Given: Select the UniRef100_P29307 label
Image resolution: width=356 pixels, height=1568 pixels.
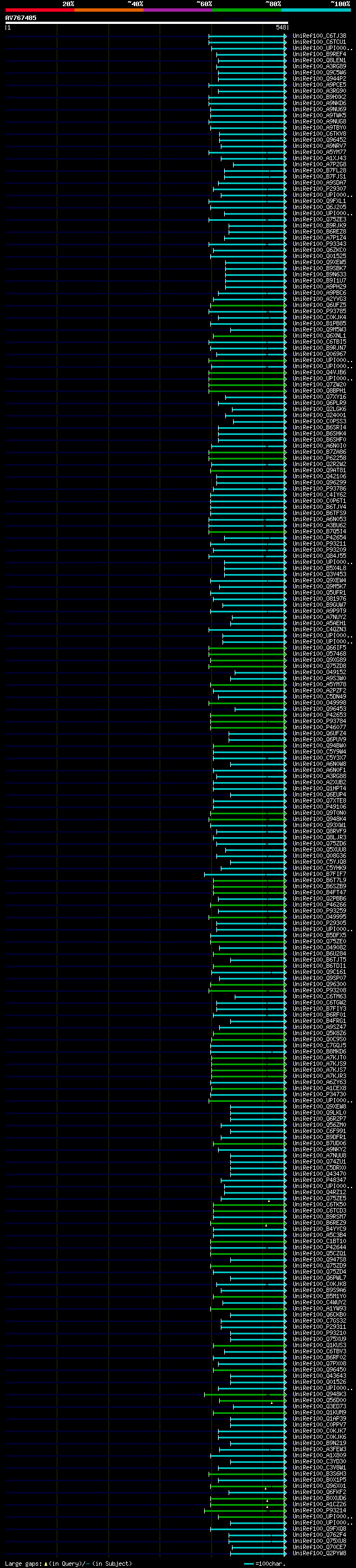Looking at the screenshot, I should click(319, 189).
